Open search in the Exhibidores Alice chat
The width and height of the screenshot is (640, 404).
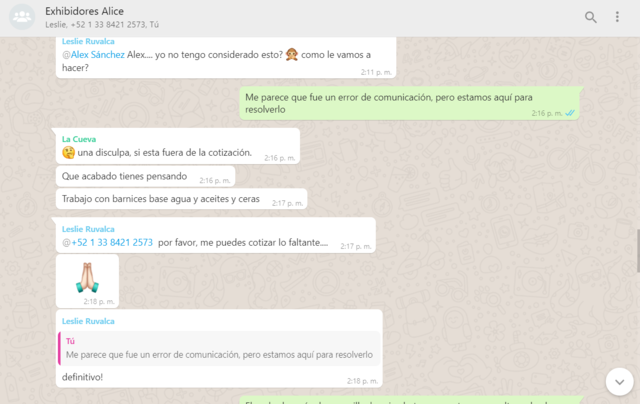click(591, 17)
